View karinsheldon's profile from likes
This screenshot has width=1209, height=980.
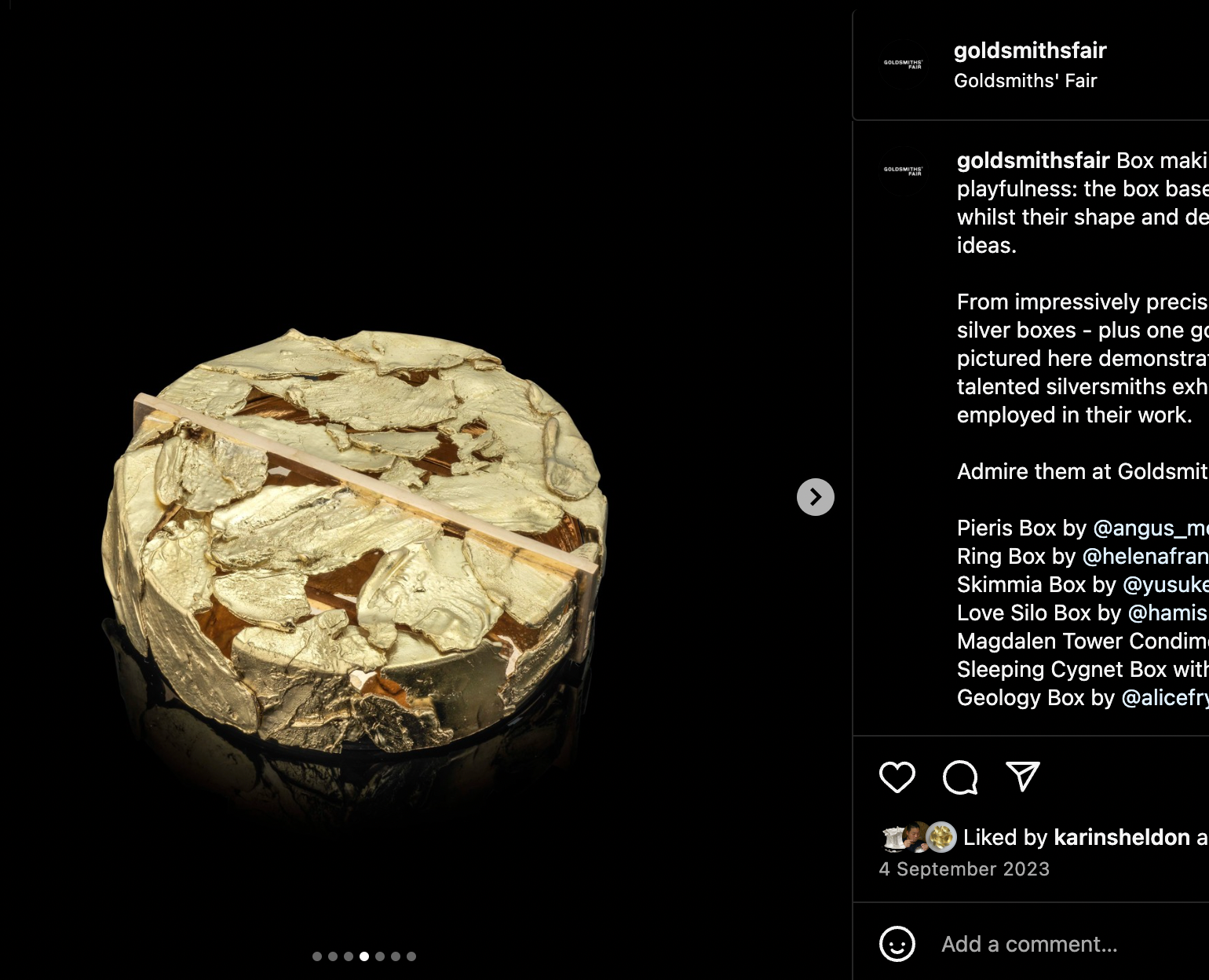click(x=1122, y=838)
